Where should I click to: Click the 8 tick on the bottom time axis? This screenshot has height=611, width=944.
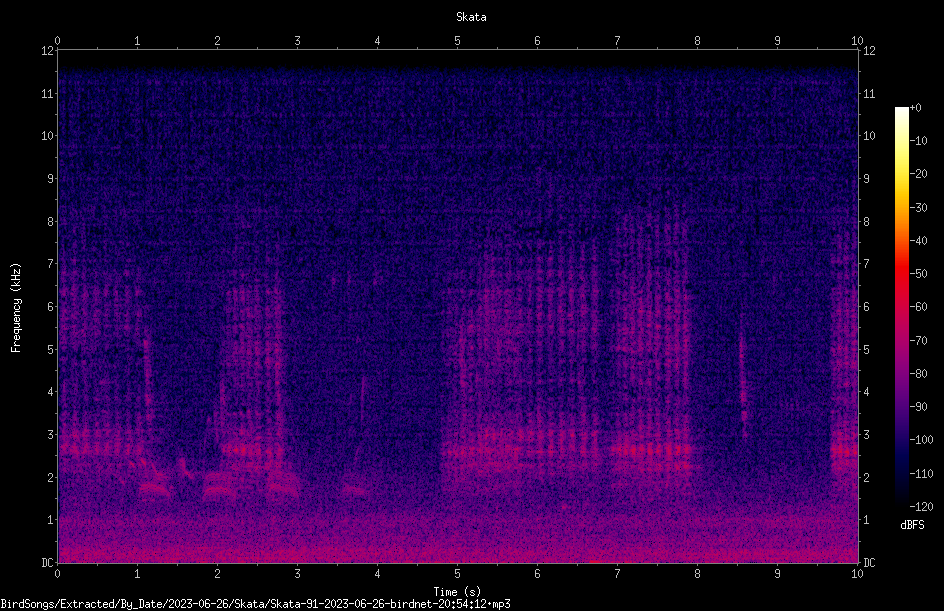(x=697, y=574)
